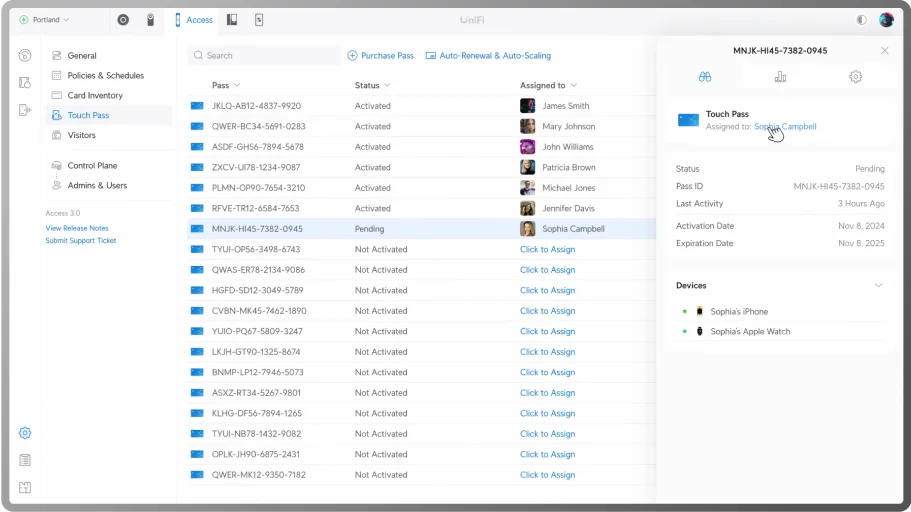Image resolution: width=911 pixels, height=512 pixels.
Task: Switch to the pass settings gear tab
Action: pos(855,77)
